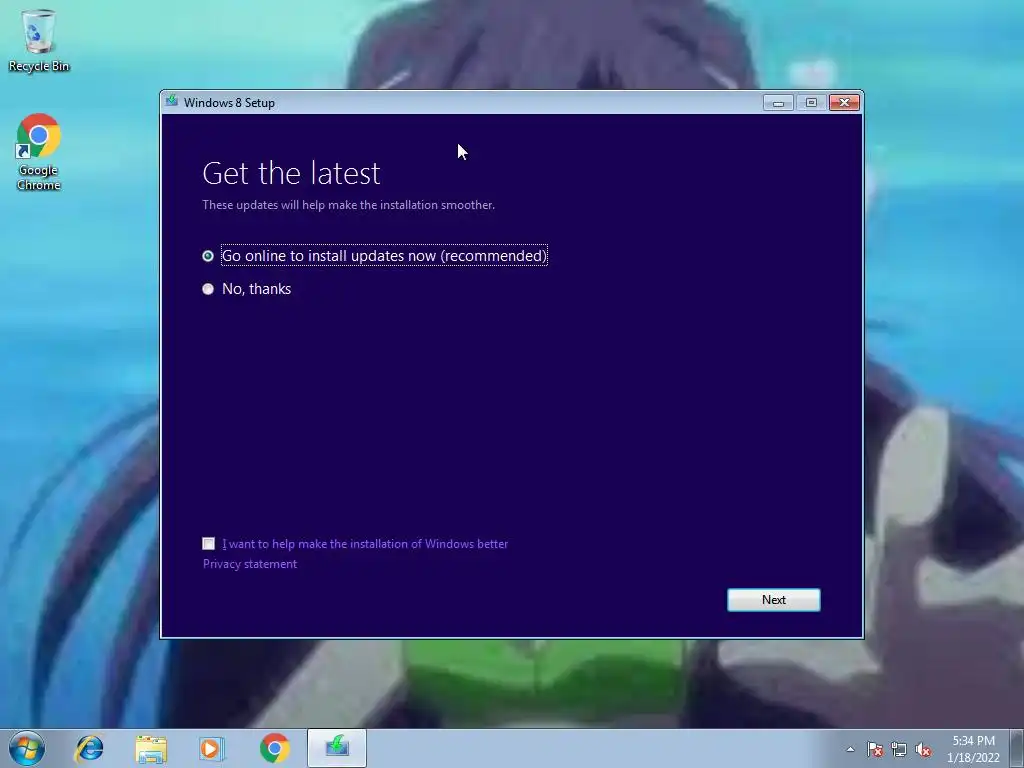Open the Windows Start menu orb

point(27,748)
